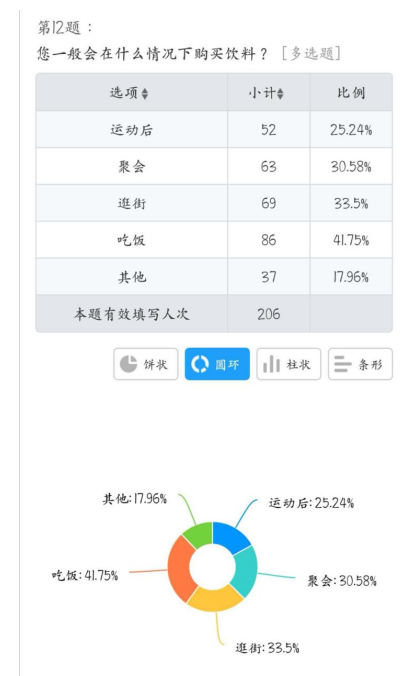Click the 逛街: 33.5% chart label

point(267,648)
